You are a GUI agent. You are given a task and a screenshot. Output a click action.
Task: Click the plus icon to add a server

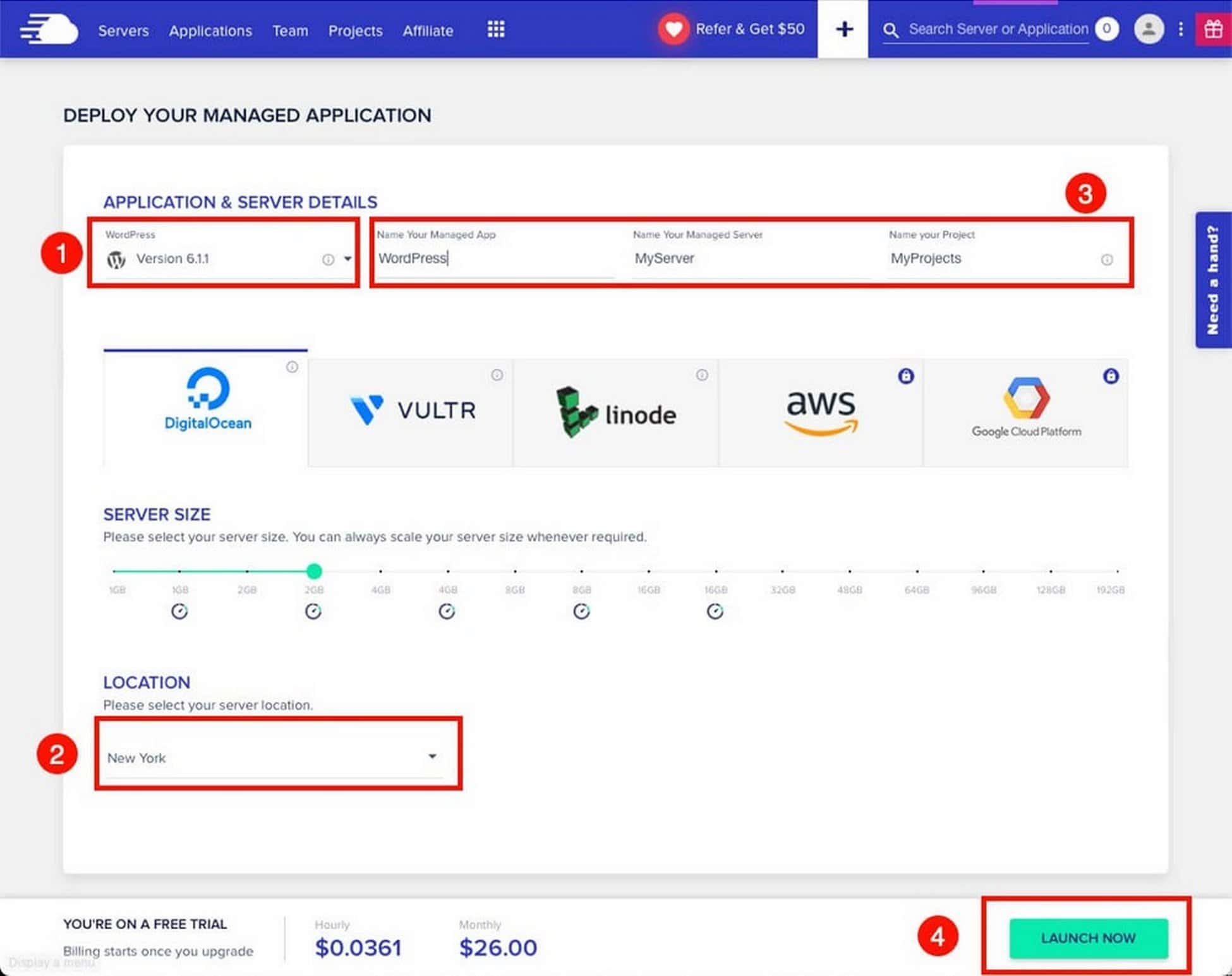click(843, 29)
